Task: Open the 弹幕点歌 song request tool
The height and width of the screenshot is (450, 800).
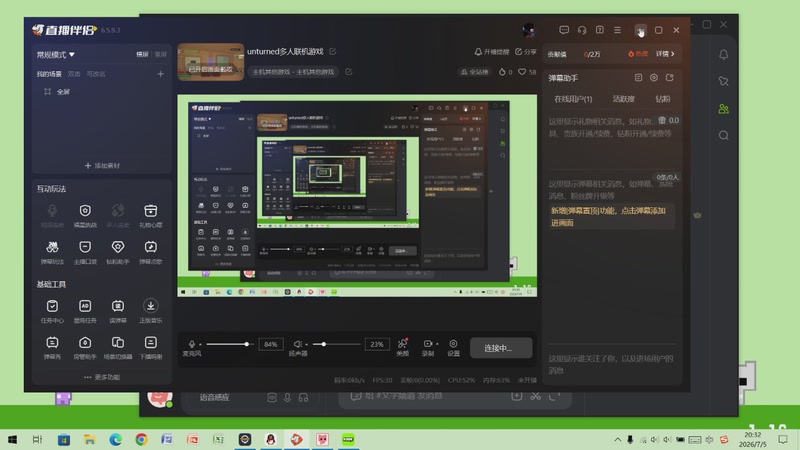Action: [151, 252]
